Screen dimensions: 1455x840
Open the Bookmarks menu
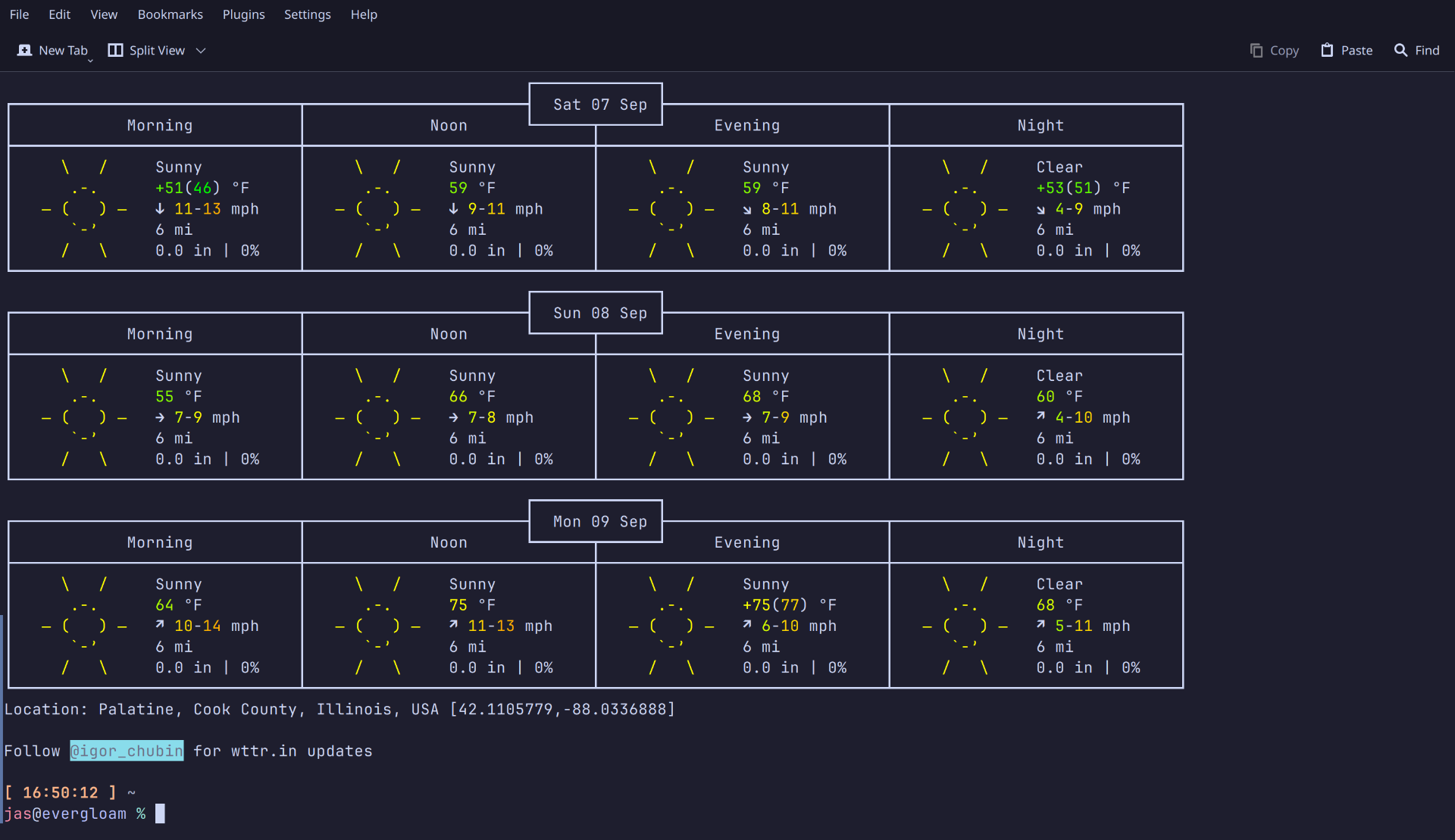coord(170,14)
